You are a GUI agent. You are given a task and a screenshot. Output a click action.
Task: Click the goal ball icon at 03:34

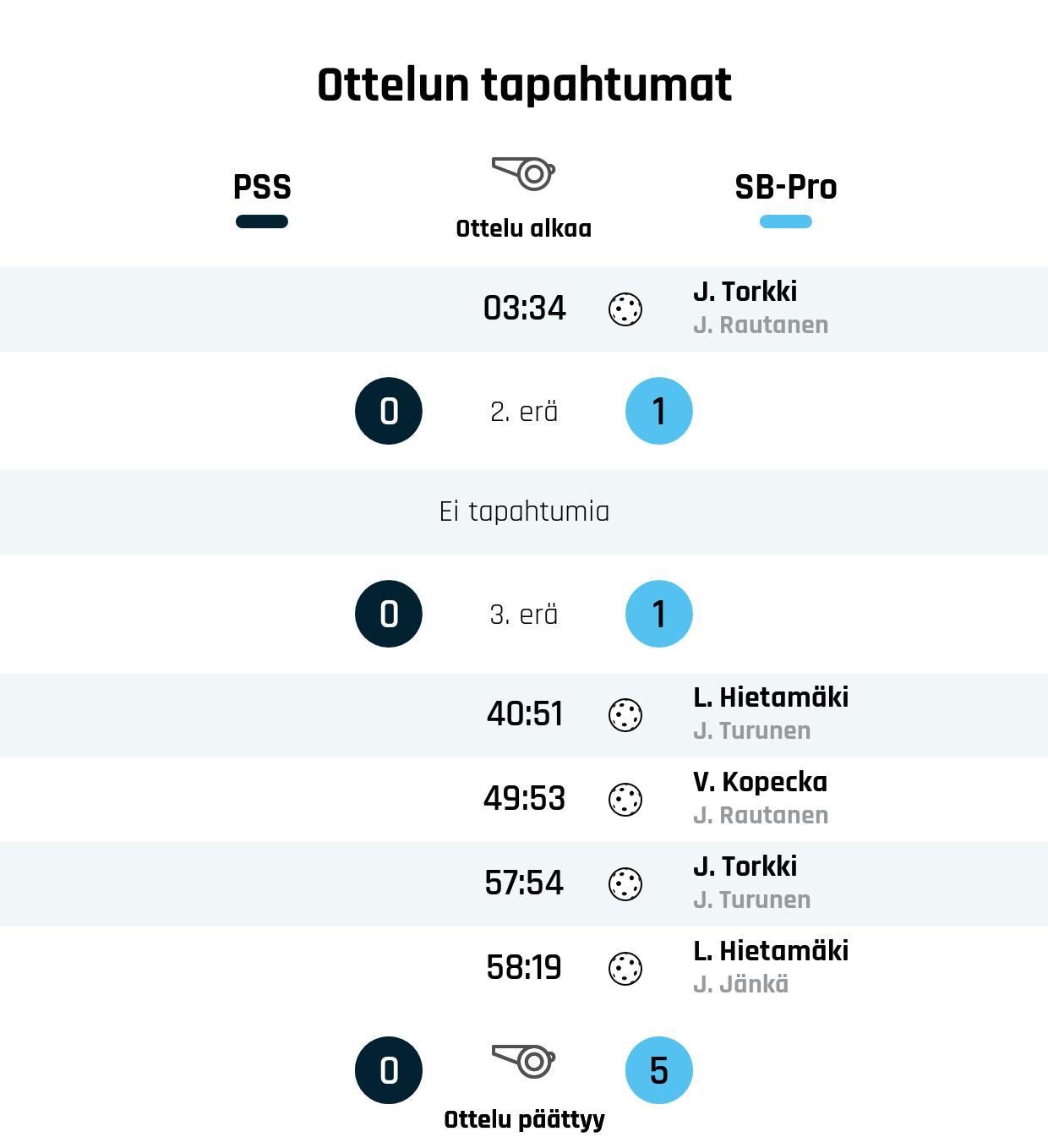tap(625, 309)
